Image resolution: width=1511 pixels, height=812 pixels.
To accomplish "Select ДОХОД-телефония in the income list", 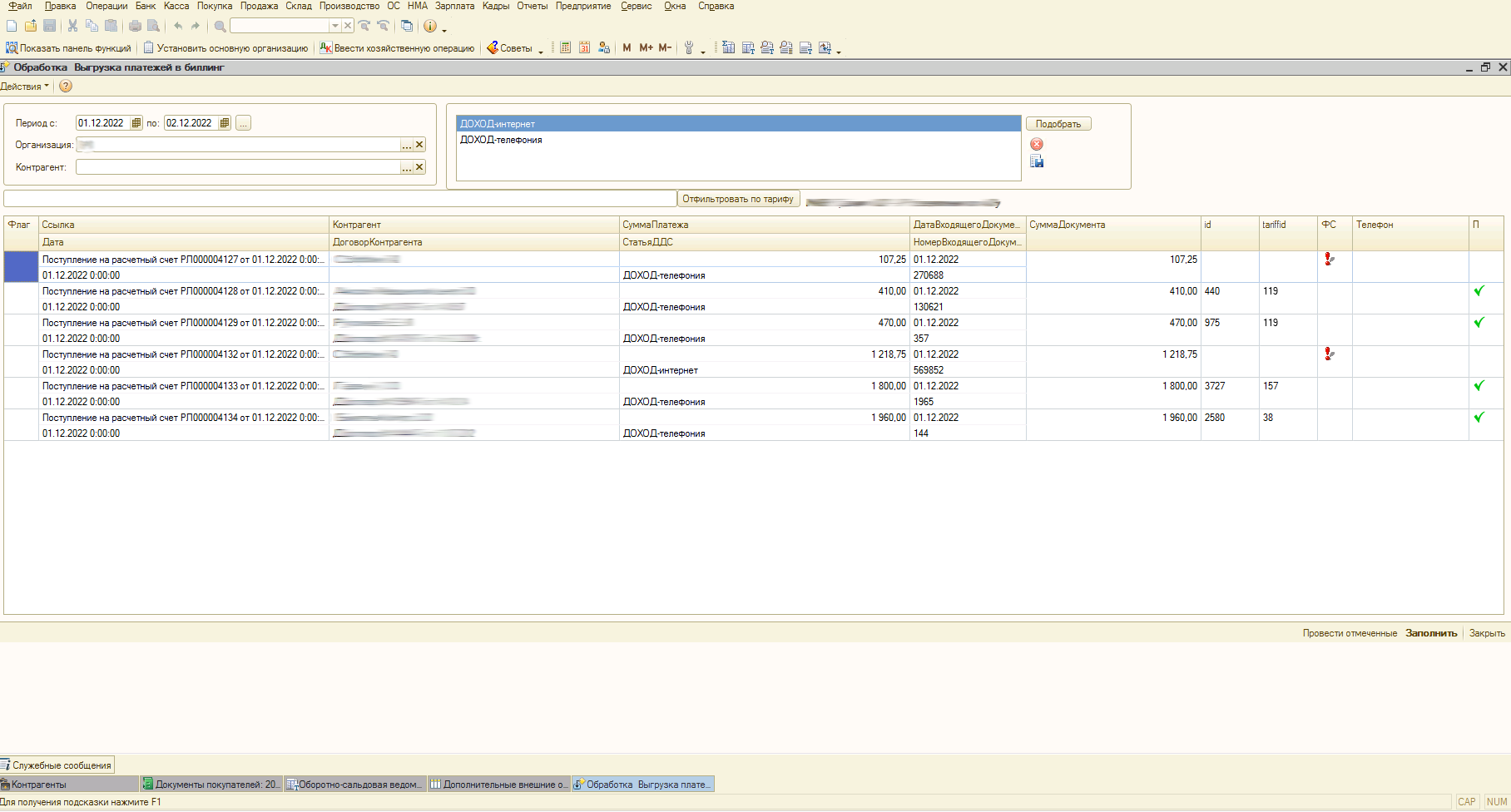I will pos(501,140).
